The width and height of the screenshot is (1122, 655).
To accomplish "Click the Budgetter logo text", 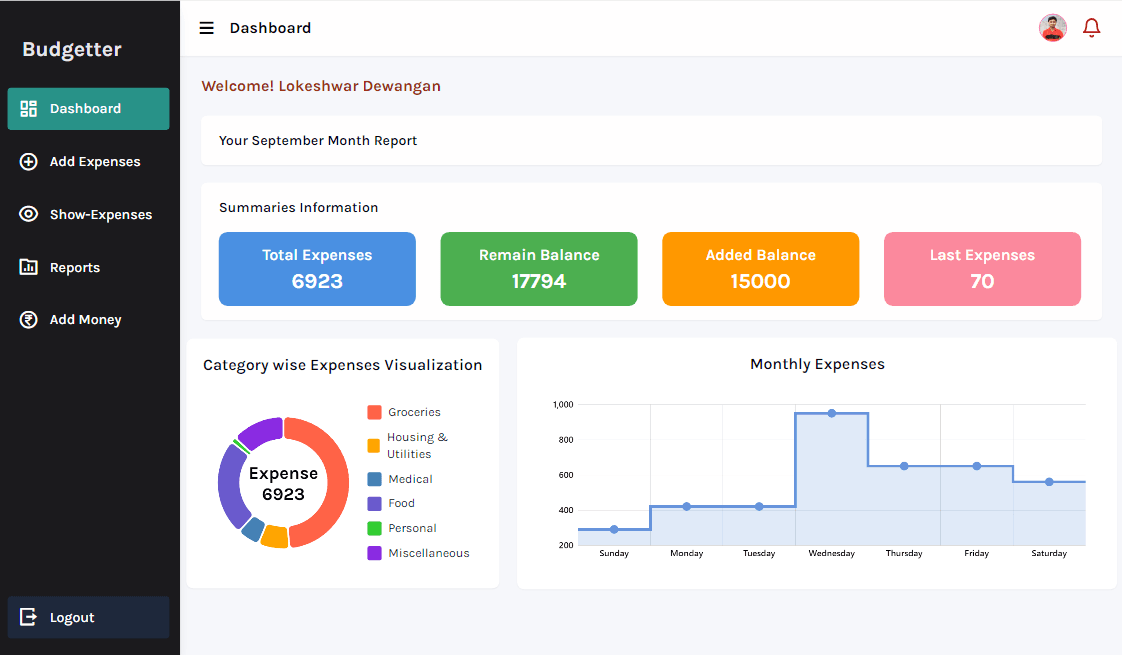I will point(72,49).
